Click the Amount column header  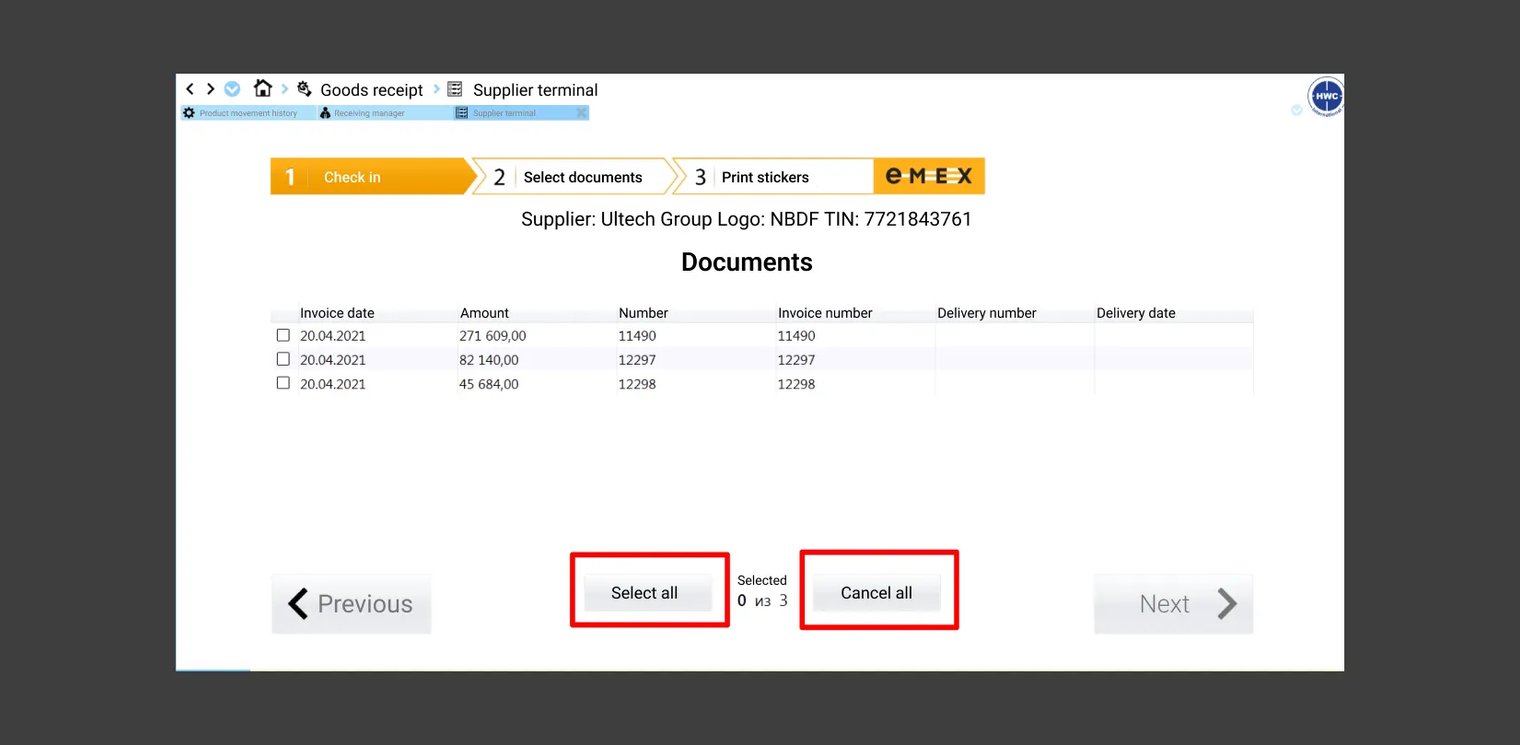484,313
